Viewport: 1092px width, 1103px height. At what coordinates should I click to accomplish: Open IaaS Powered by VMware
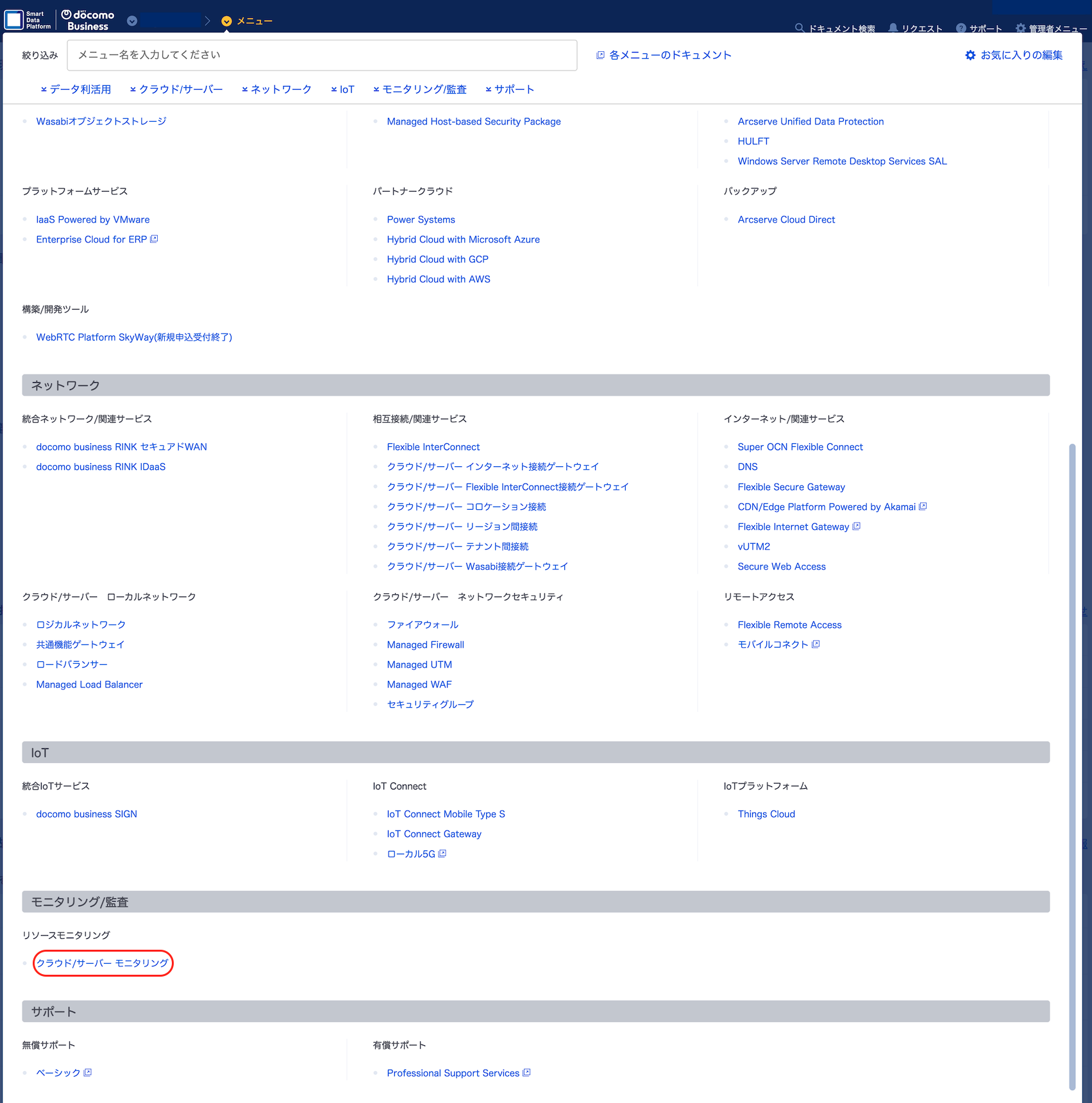pyautogui.click(x=93, y=219)
